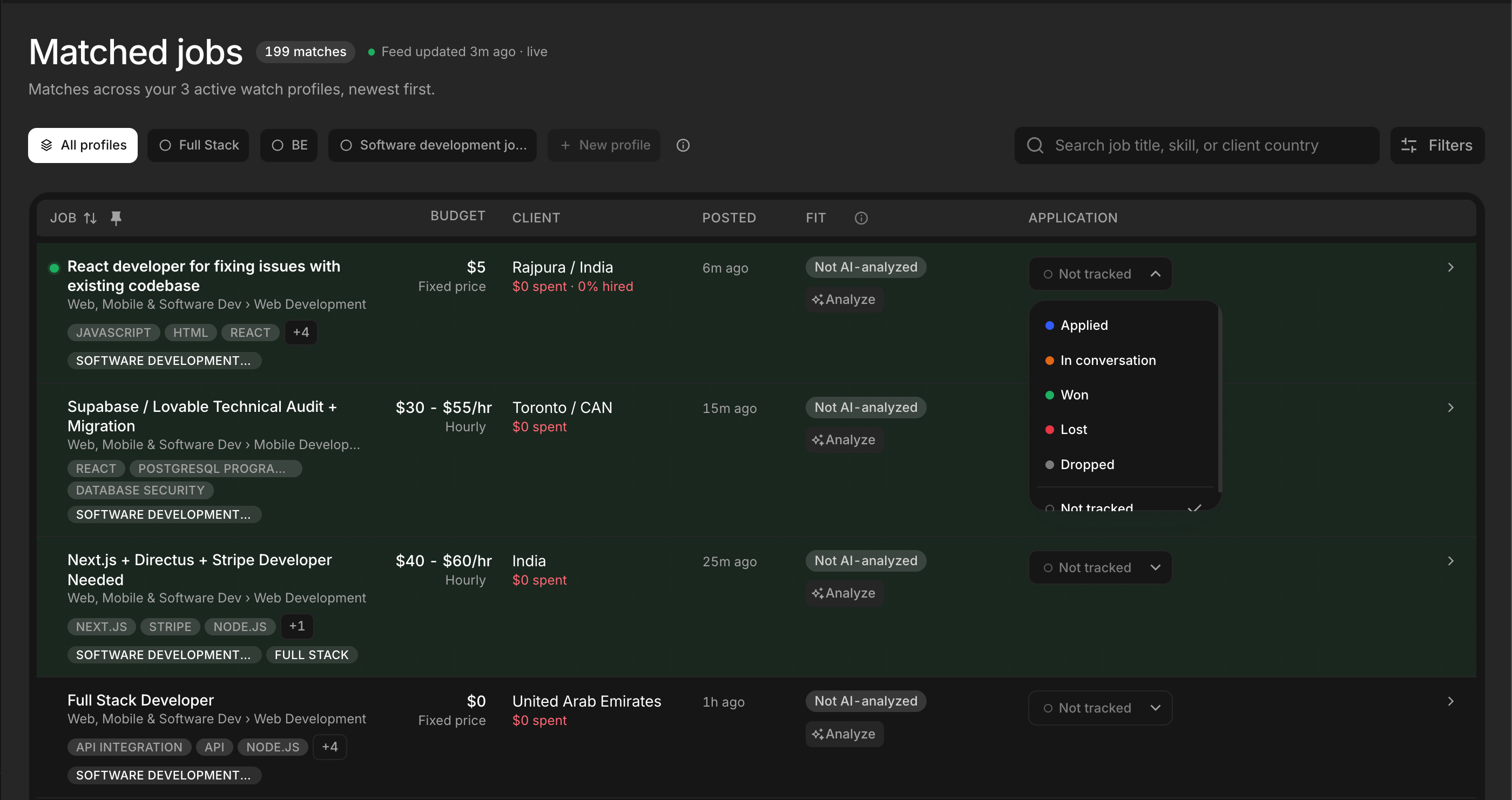Click the CLIENT column header
This screenshot has width=1512, height=800.
click(536, 218)
